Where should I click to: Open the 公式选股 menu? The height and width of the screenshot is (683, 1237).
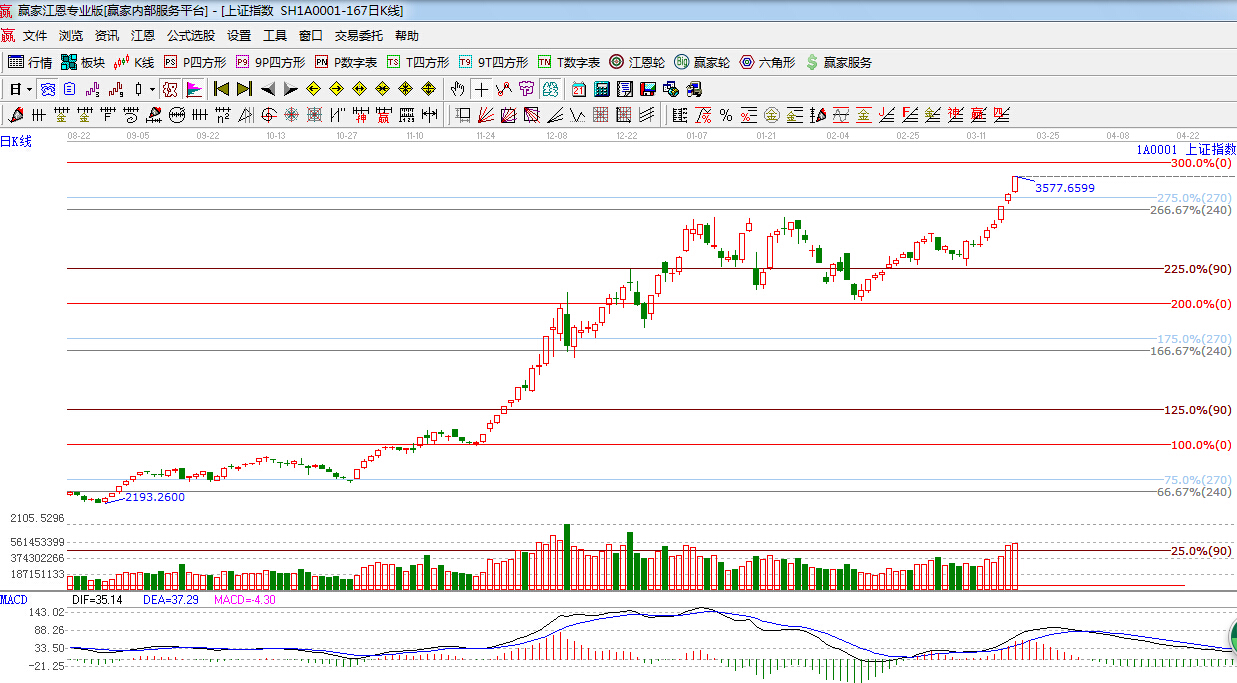click(190, 36)
